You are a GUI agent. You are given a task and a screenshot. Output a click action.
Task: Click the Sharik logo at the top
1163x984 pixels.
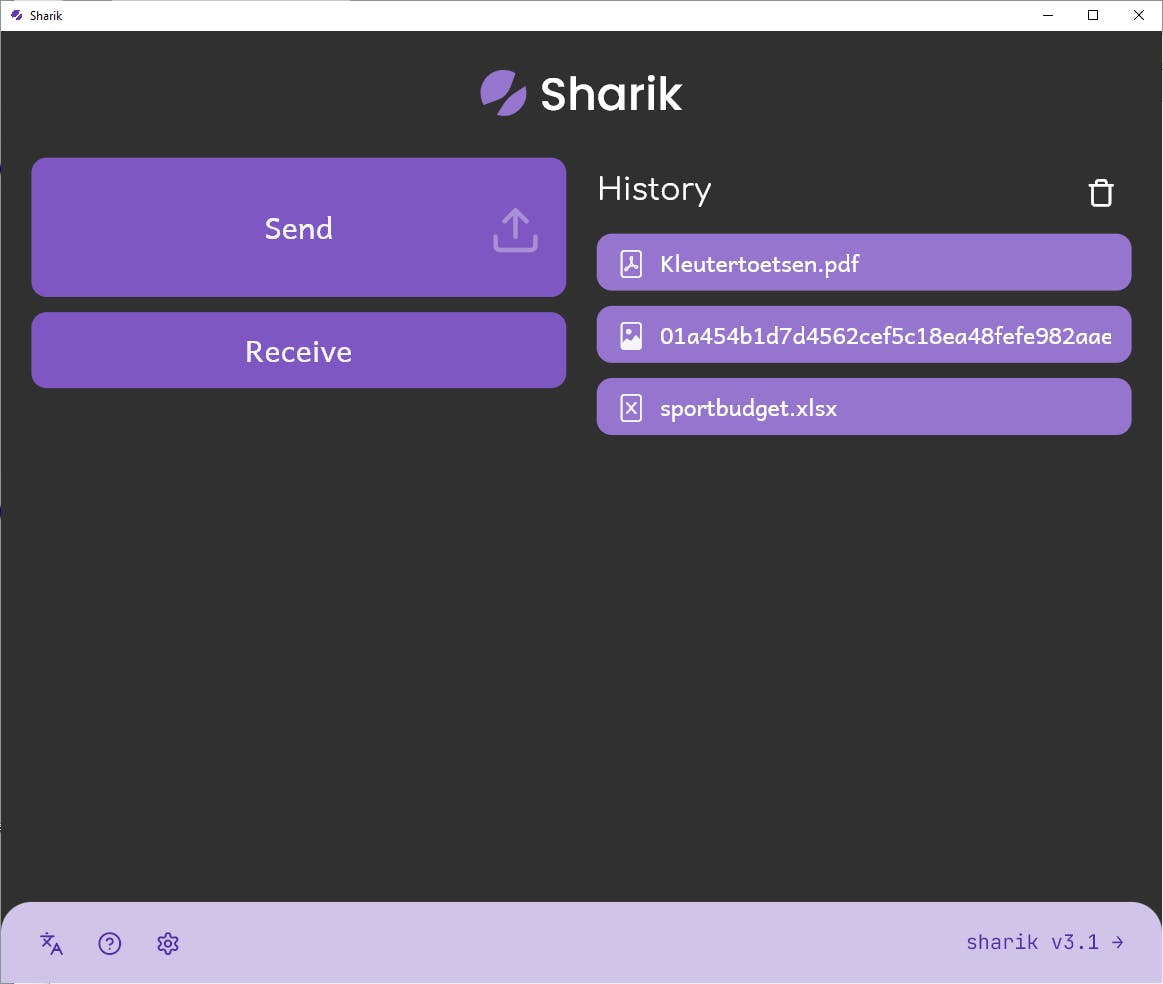[581, 93]
